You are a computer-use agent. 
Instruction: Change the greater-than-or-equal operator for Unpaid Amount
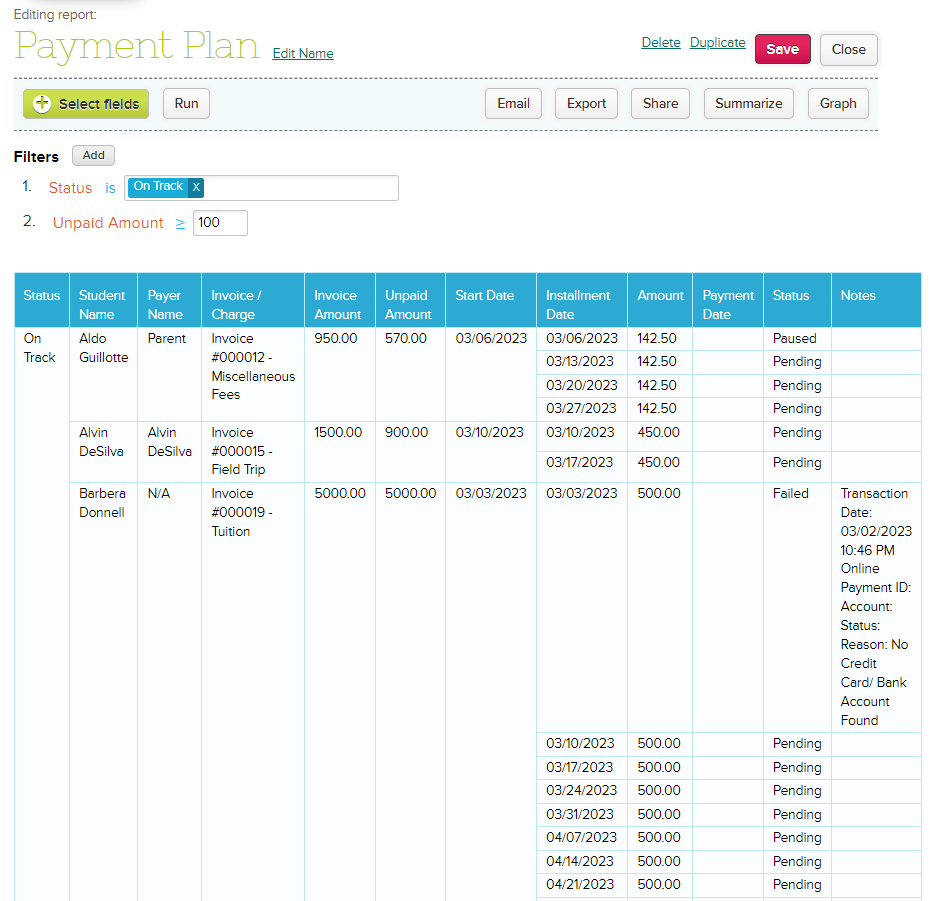[180, 223]
